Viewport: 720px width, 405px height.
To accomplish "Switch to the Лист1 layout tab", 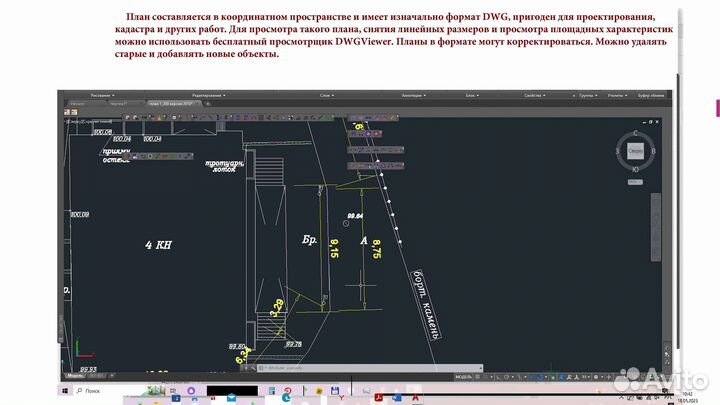I will (x=96, y=376).
